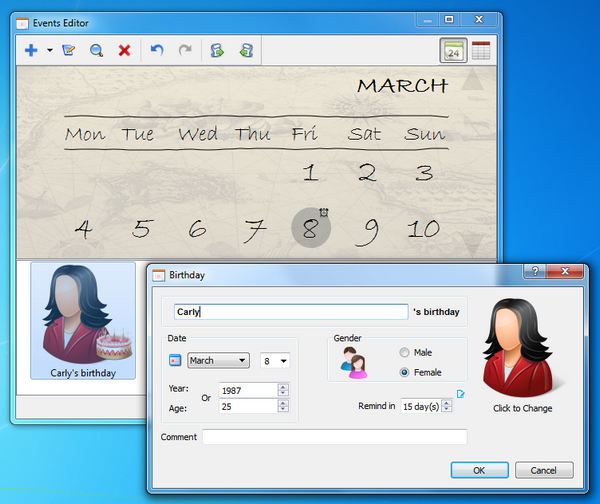Increase the Age value with up arrow
Image resolution: width=600 pixels, height=504 pixels.
tap(283, 403)
